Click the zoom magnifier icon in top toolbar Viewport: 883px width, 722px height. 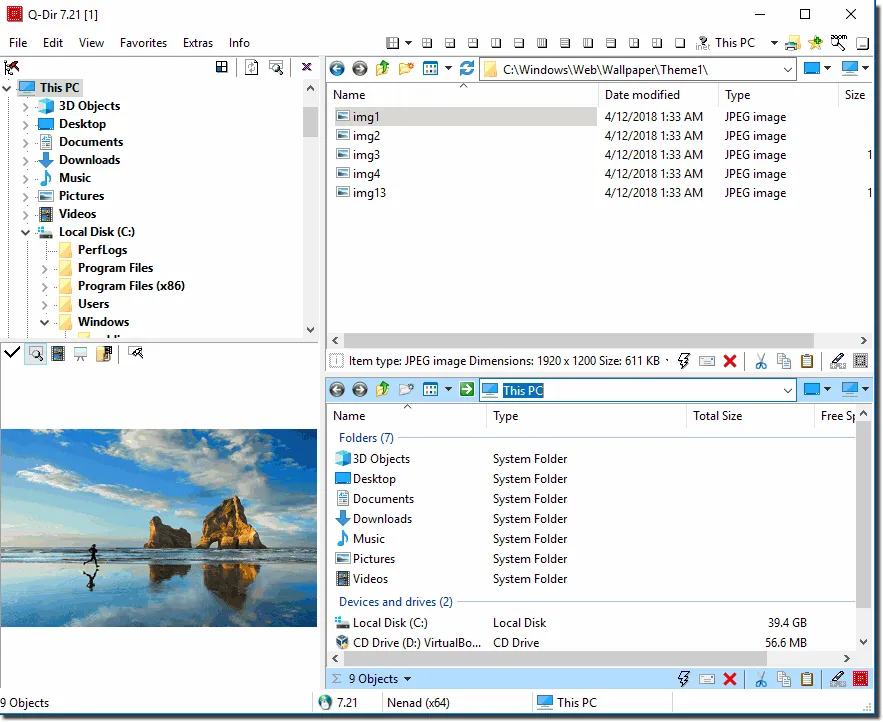[839, 43]
